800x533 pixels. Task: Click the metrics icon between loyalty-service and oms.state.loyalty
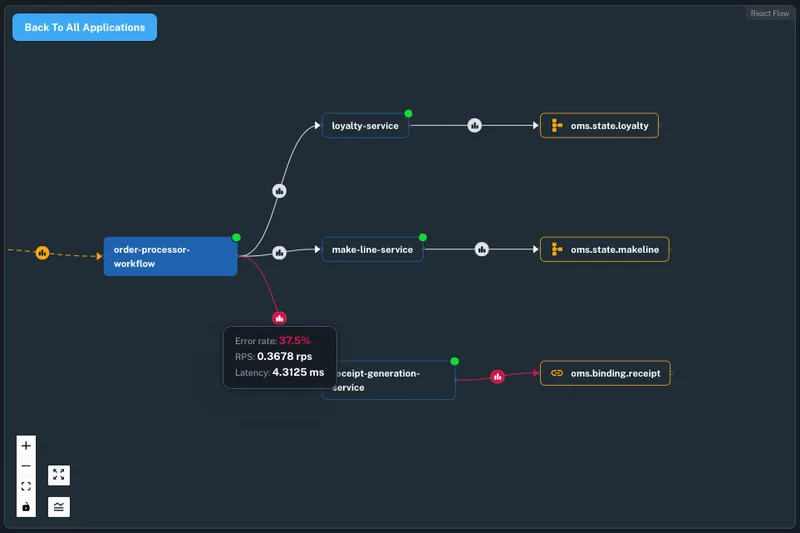(475, 125)
